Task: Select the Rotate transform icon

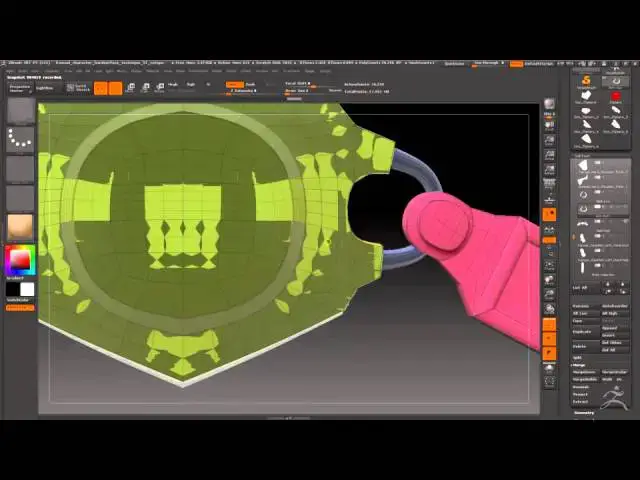Action: point(160,88)
